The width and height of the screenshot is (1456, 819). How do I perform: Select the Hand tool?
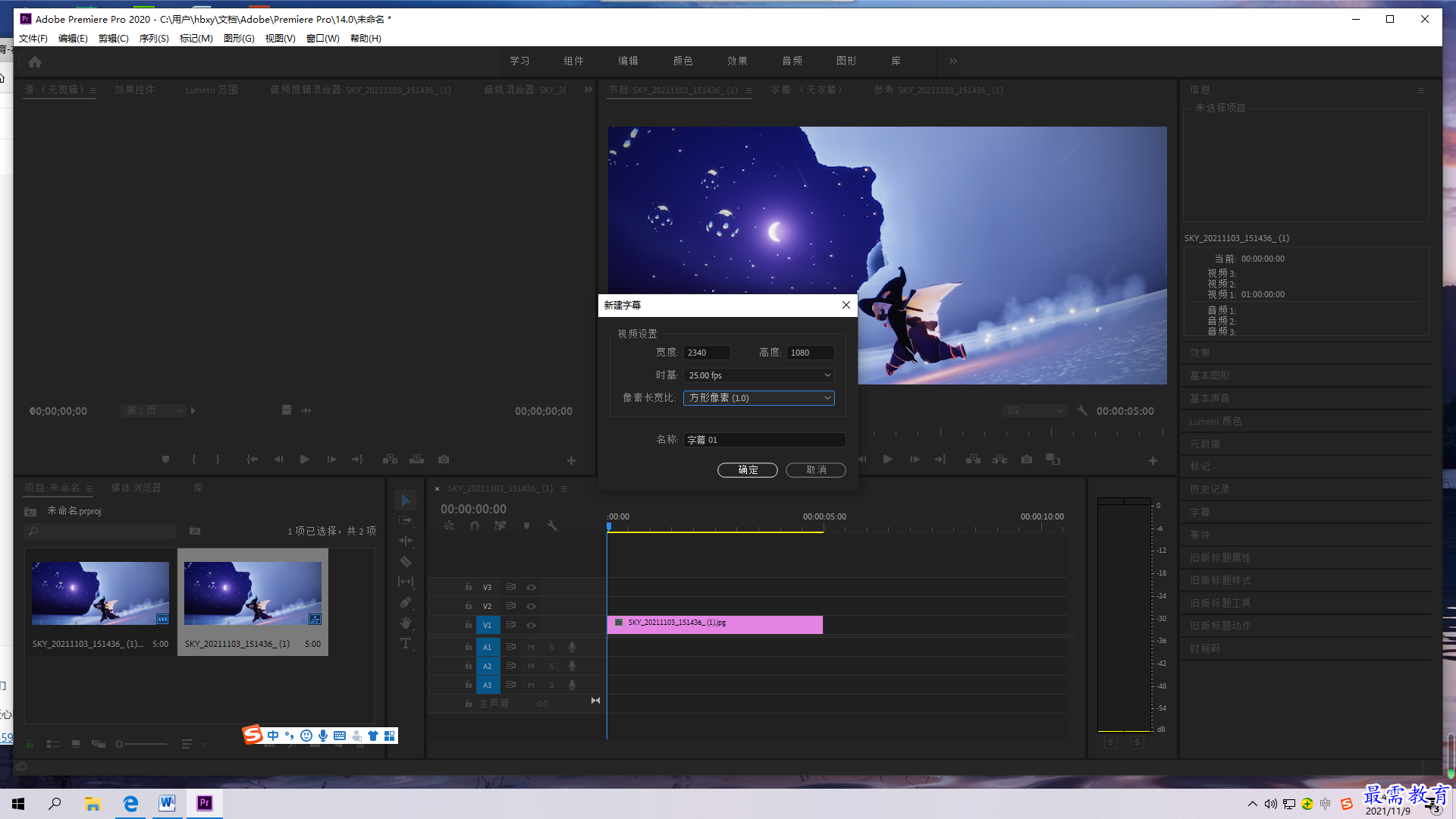(406, 623)
